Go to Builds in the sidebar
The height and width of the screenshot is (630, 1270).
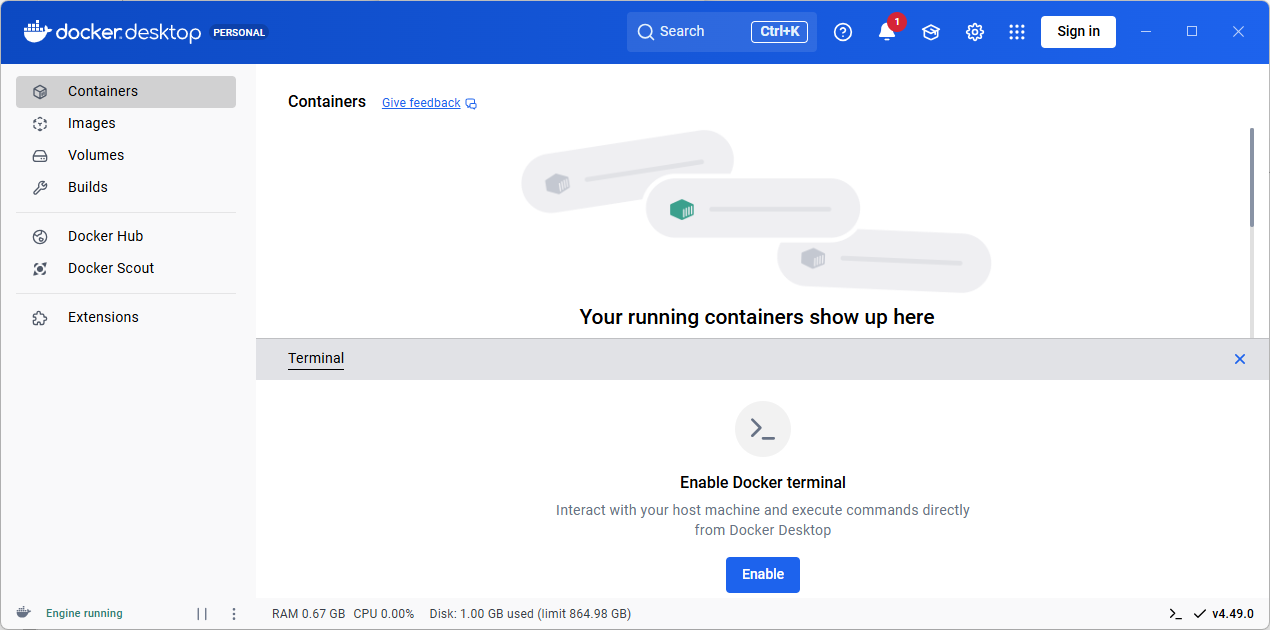tap(126, 187)
